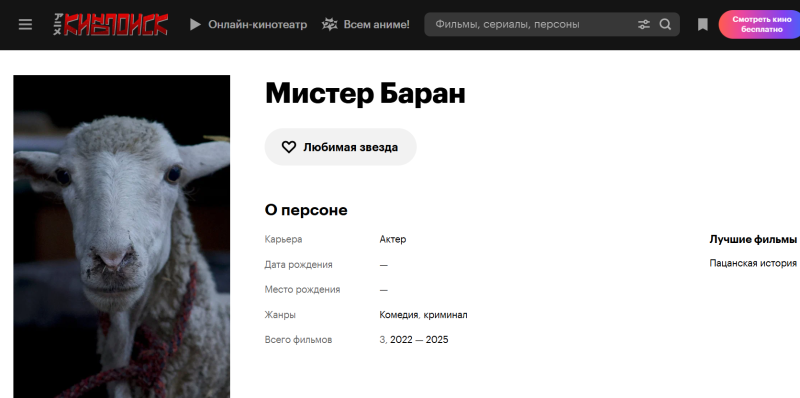Open the Комедия genre link

click(398, 315)
